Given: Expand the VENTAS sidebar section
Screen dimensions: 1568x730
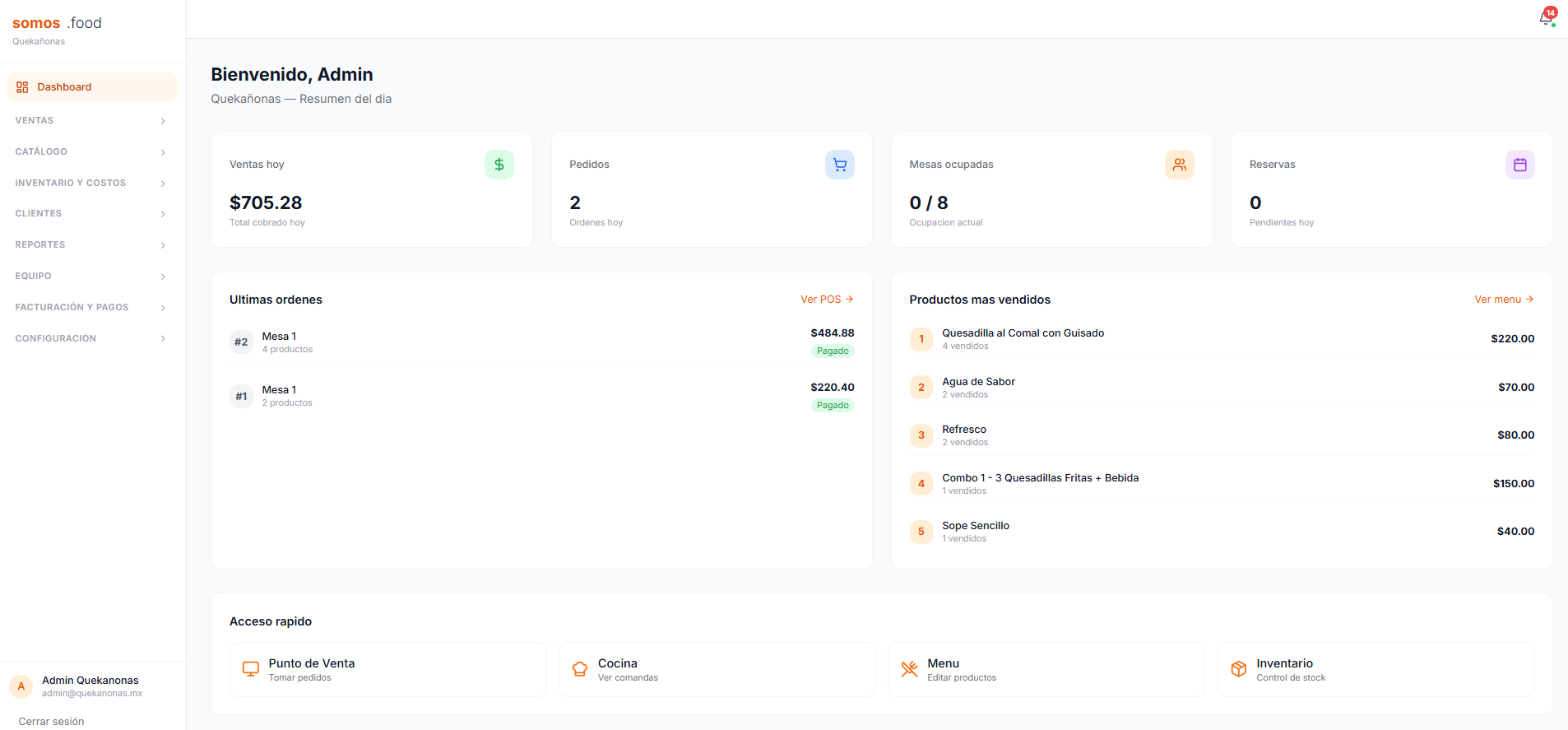Looking at the screenshot, I should [x=91, y=121].
